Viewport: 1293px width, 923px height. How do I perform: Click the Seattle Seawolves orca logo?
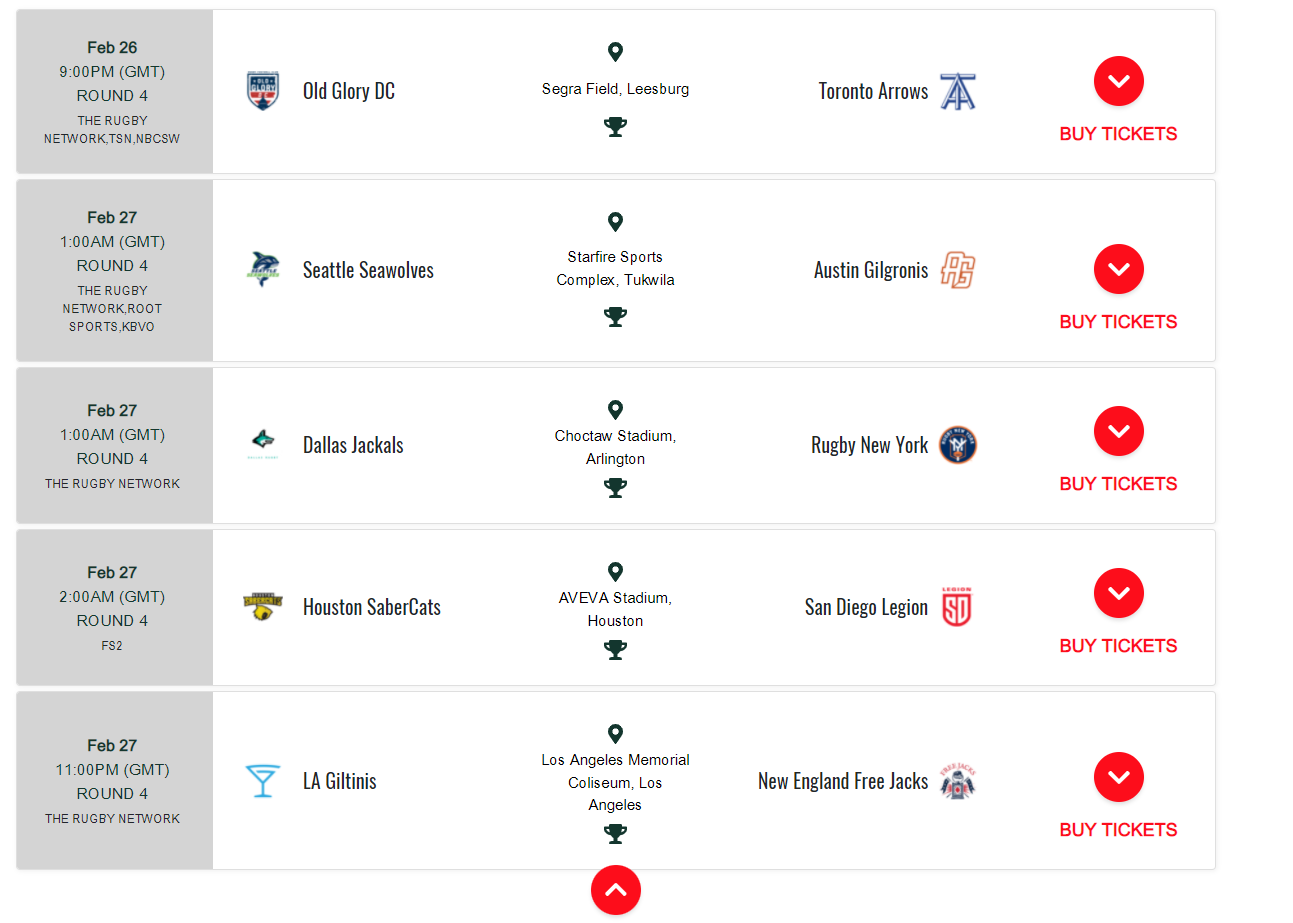263,270
